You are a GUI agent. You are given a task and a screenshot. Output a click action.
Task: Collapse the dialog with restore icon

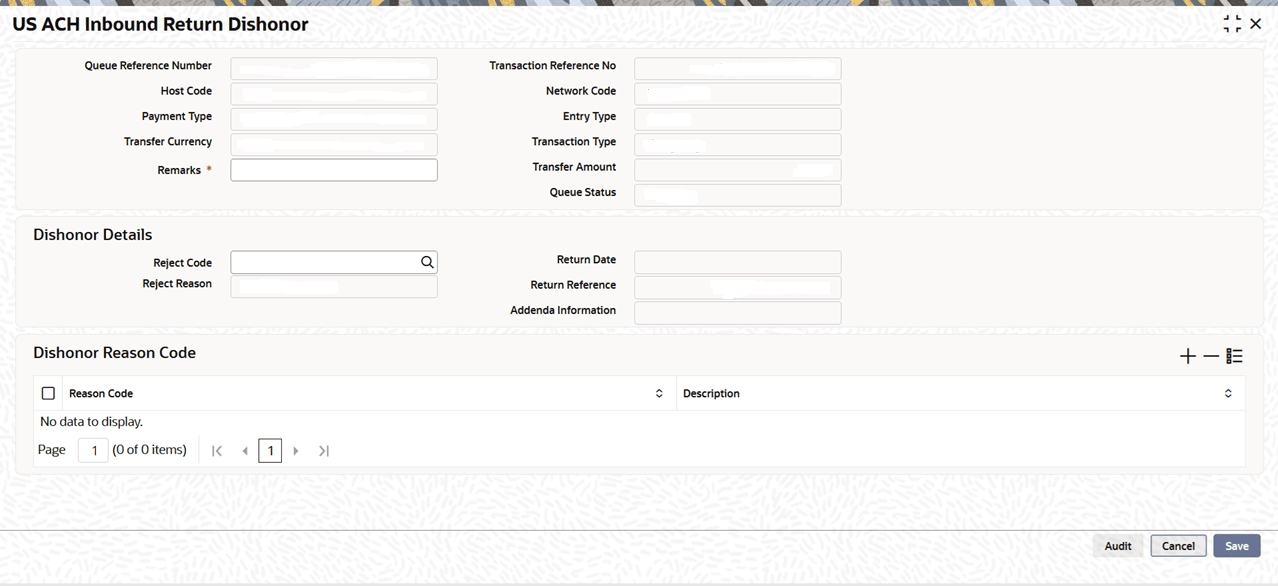1232,24
